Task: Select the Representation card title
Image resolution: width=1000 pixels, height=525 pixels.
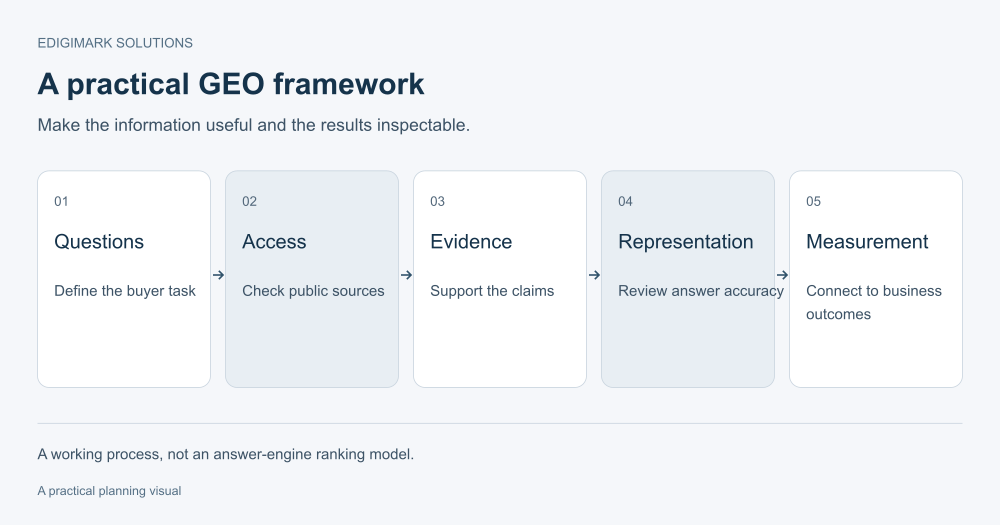Action: (686, 242)
